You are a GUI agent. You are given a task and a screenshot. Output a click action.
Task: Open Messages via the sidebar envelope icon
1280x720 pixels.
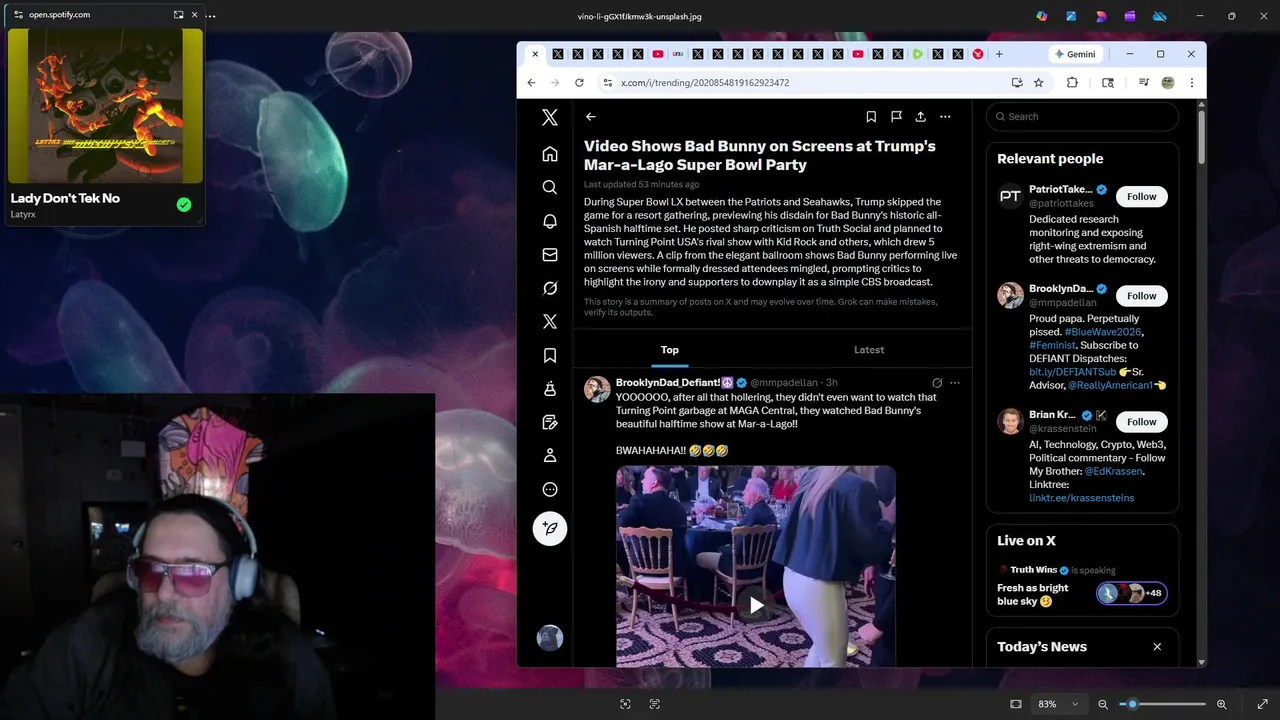(x=550, y=255)
